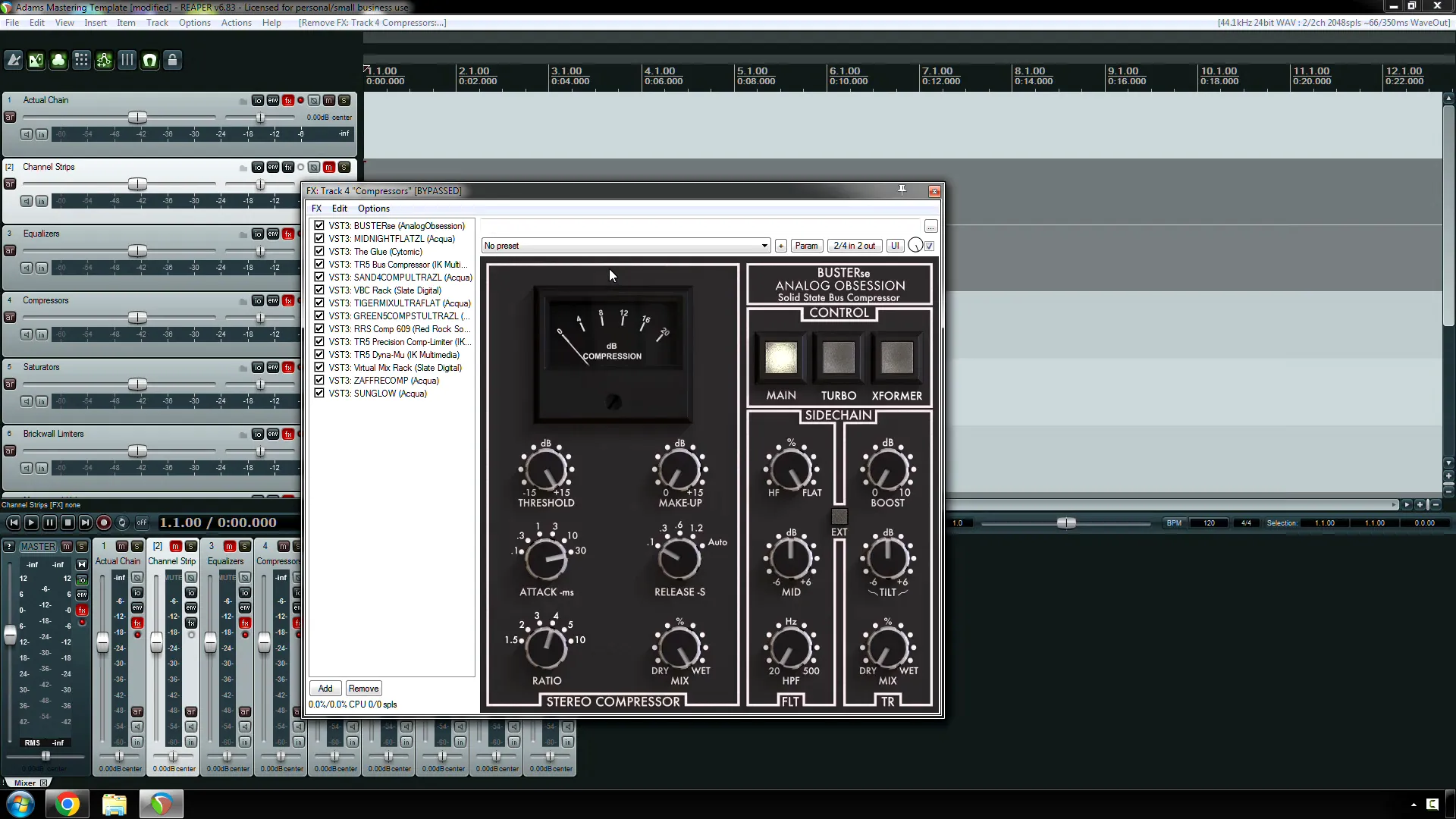Open the File menu
1456x819 pixels.
(x=12, y=23)
